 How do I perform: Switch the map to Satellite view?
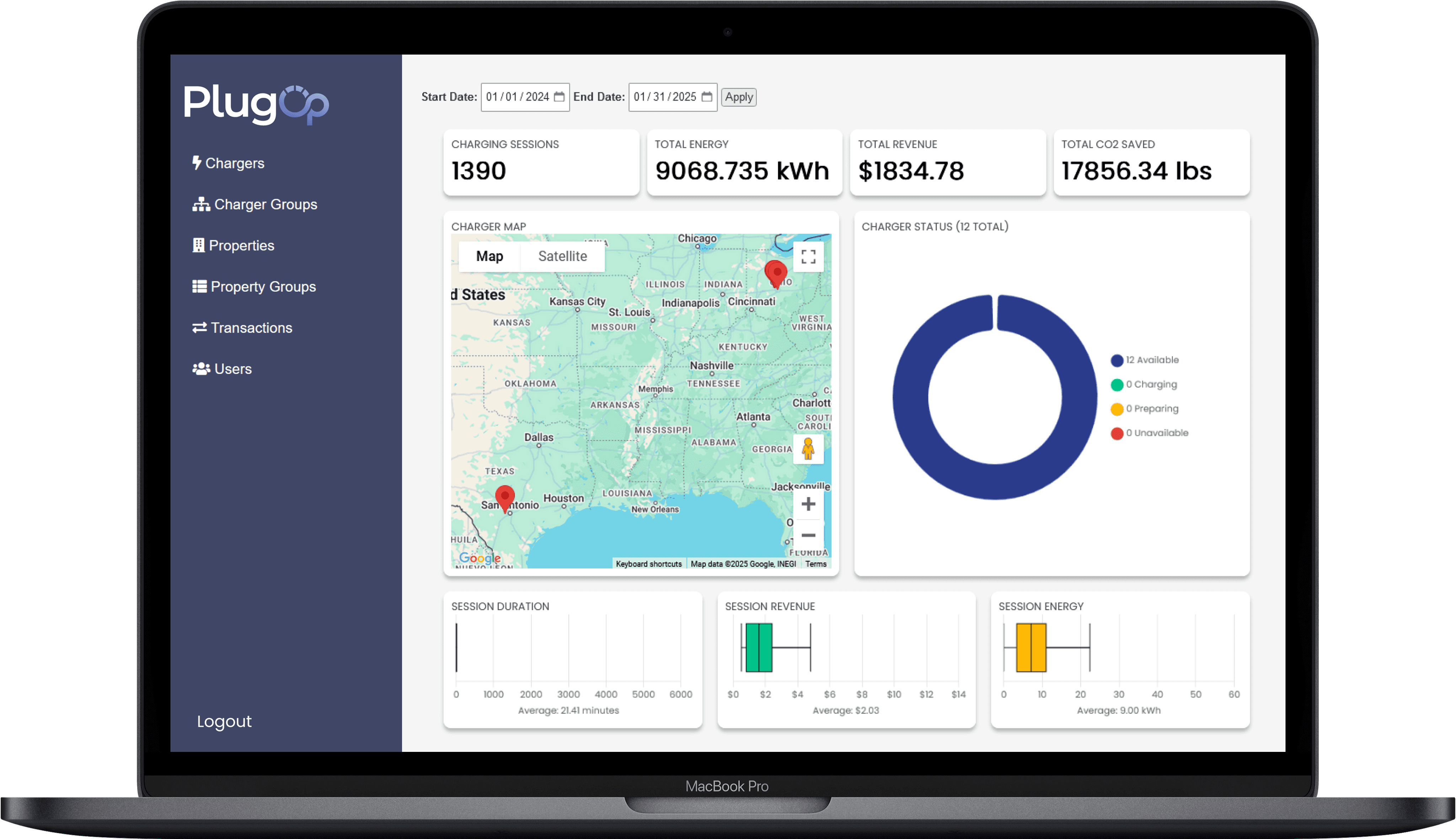pyautogui.click(x=562, y=256)
